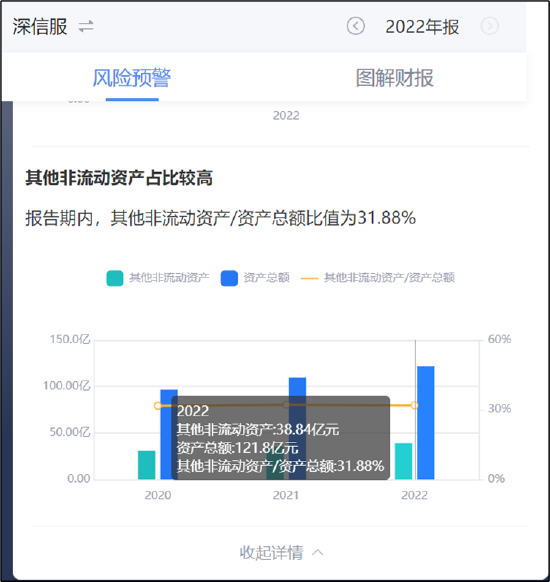Screen dimensions: 550x582
Task: Click the 150.0亿 y-axis label
Action: click(70, 339)
